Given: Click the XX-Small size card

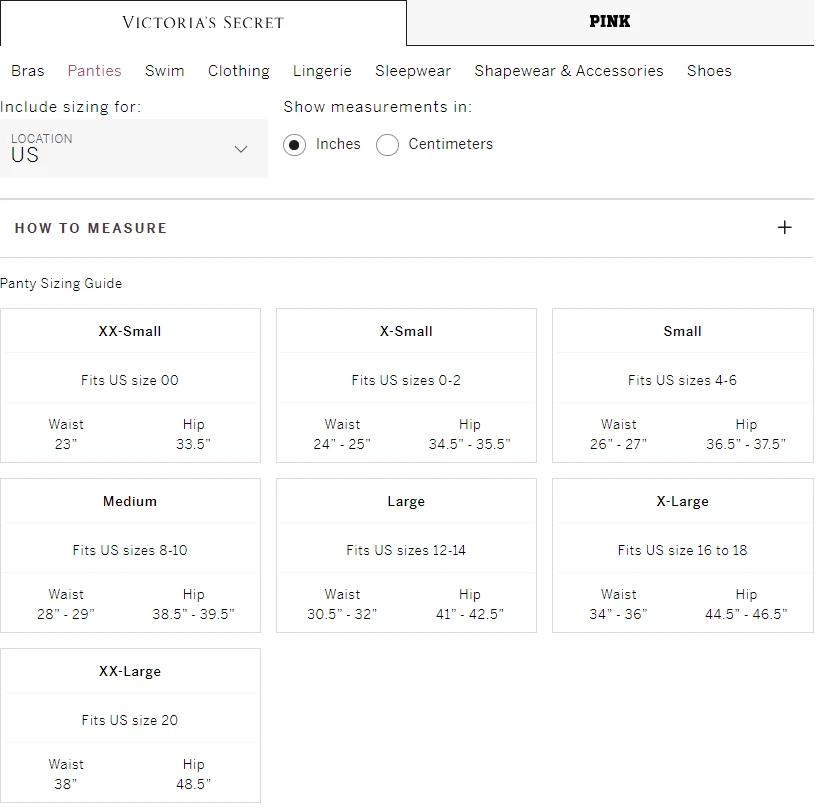Looking at the screenshot, I should (130, 385).
